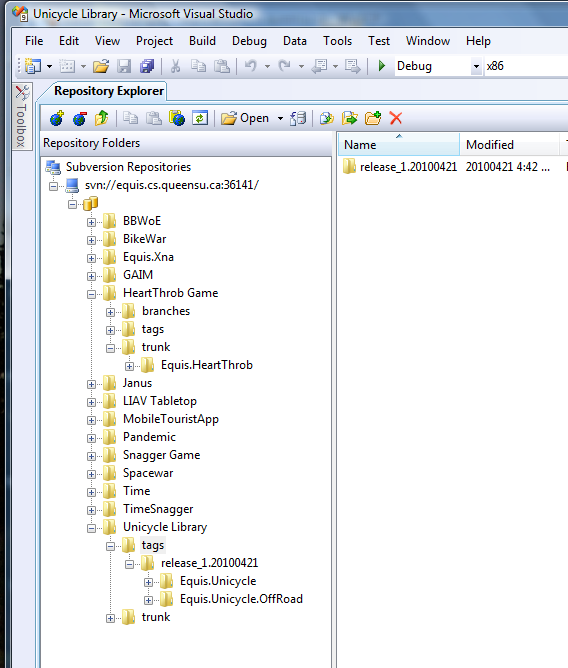Click the Paste icon in Repository Explorer toolbar
The width and height of the screenshot is (568, 668).
pyautogui.click(x=153, y=118)
